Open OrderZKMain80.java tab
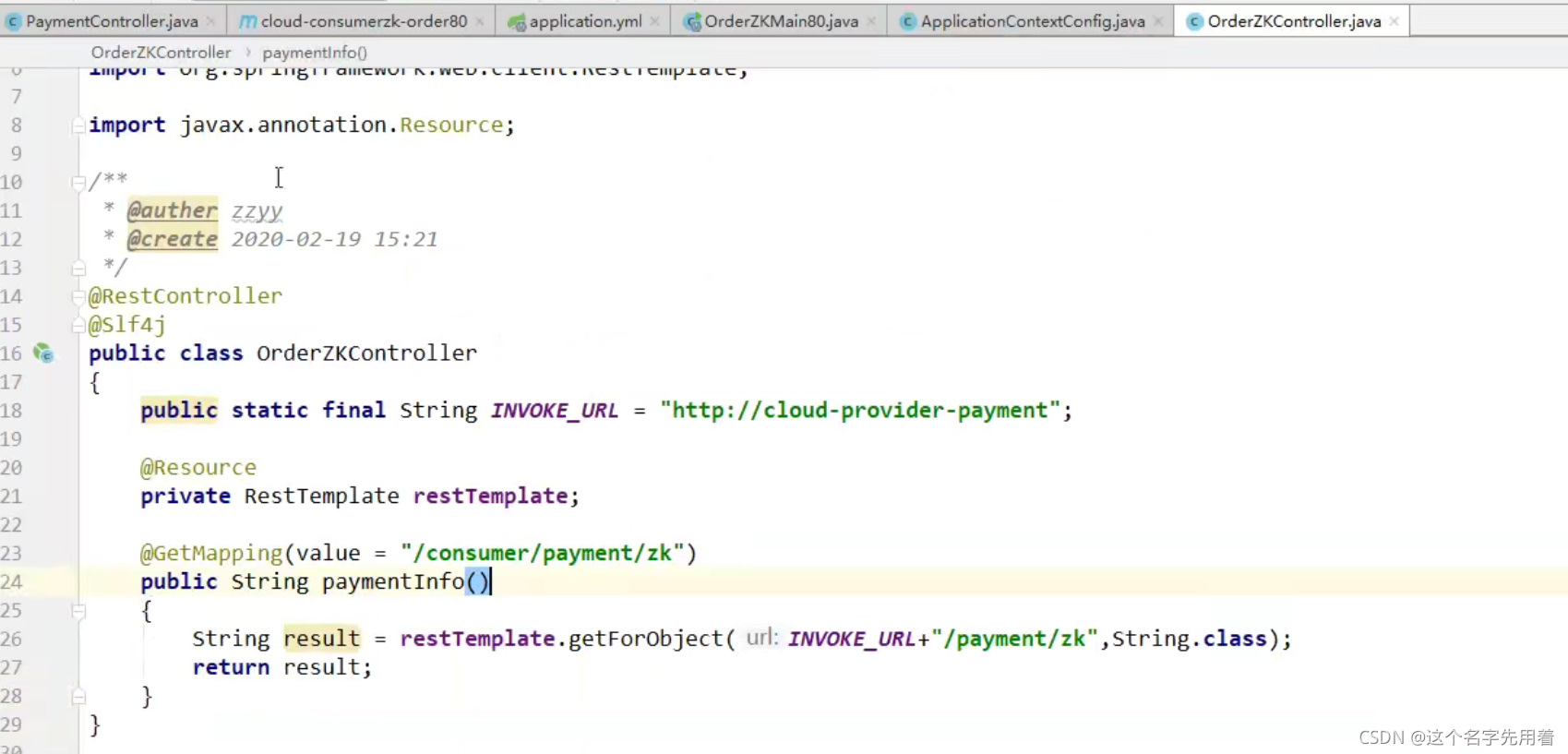Image resolution: width=1568 pixels, height=754 pixels. [781, 21]
